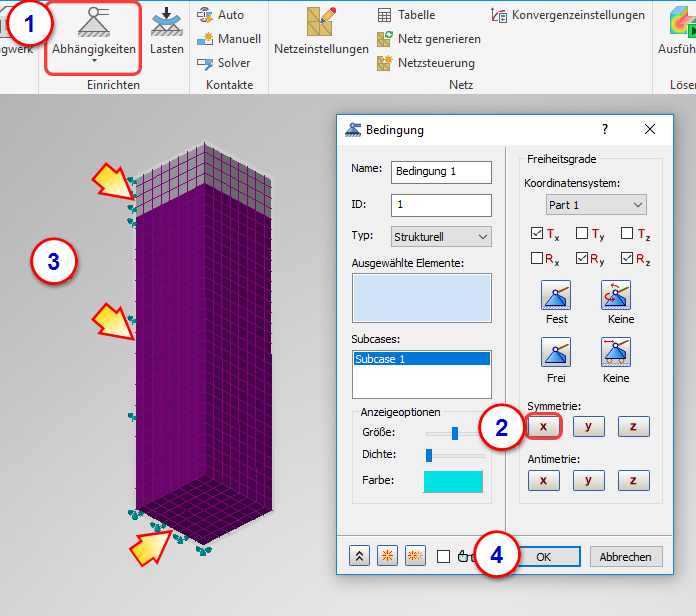Open the Typ Strukturell dropdown
Image resolution: width=696 pixels, height=616 pixels.
[x=441, y=237]
